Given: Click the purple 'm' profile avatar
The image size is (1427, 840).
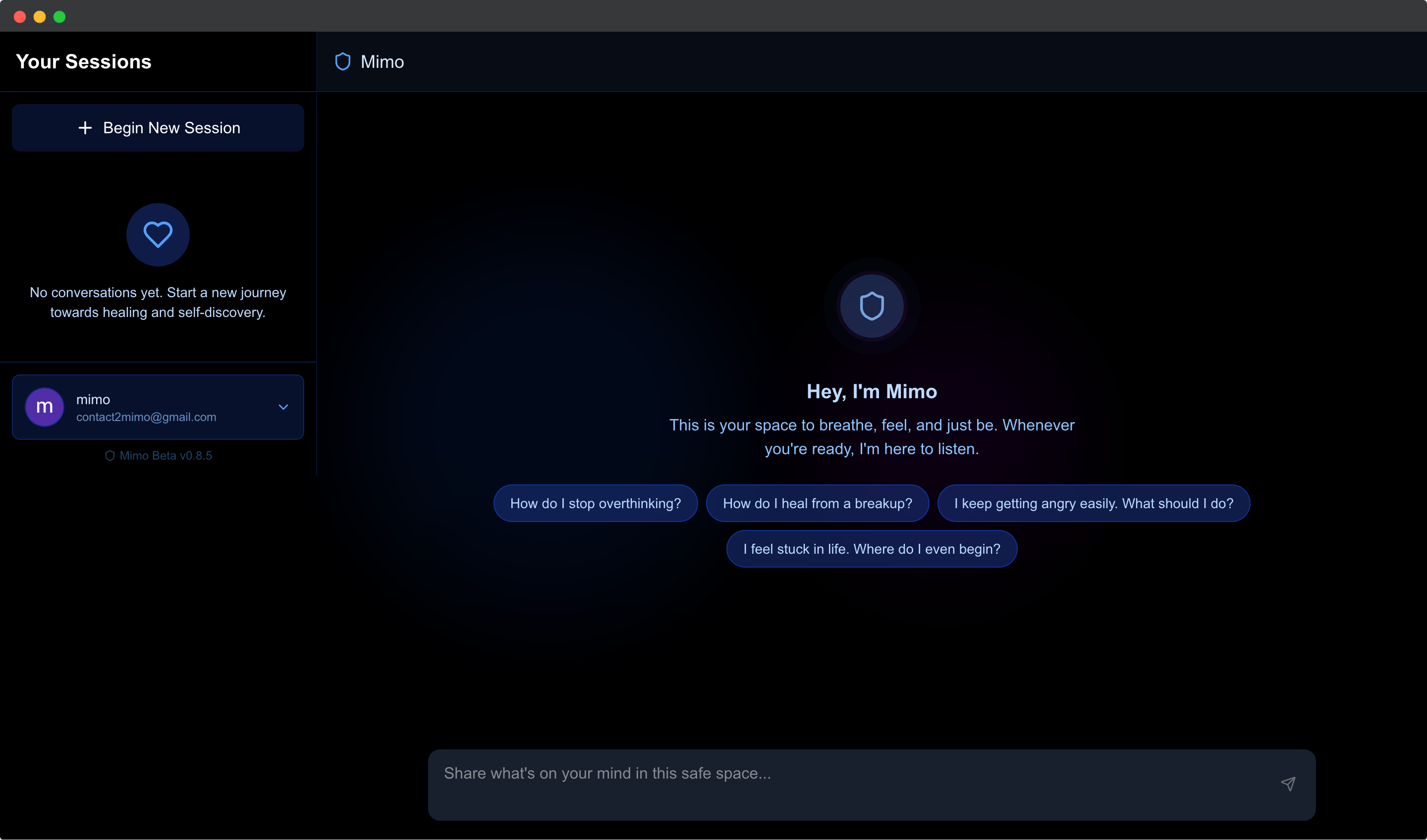Looking at the screenshot, I should pyautogui.click(x=44, y=407).
